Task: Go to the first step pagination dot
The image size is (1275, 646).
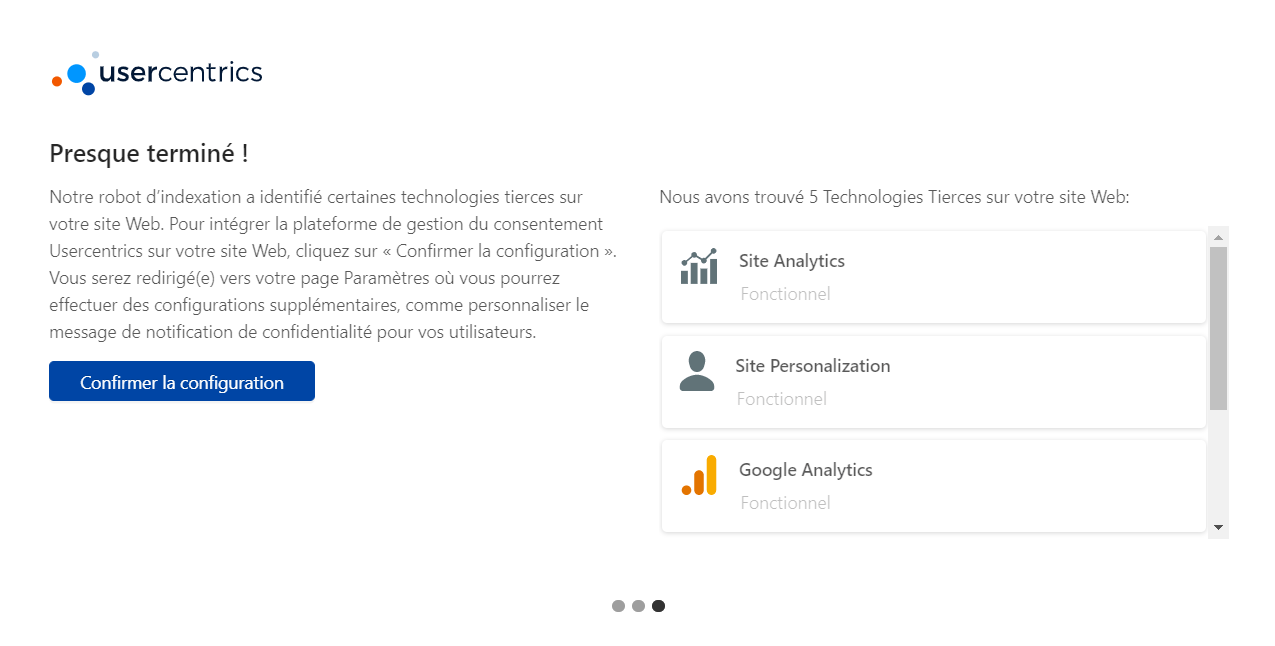Action: pyautogui.click(x=618, y=606)
